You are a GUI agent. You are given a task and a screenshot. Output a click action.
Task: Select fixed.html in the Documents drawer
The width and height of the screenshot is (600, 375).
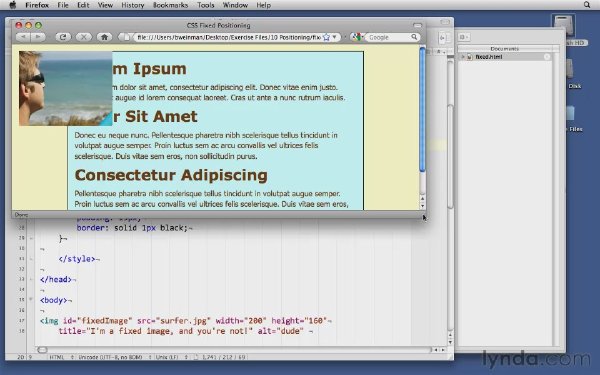click(505, 57)
